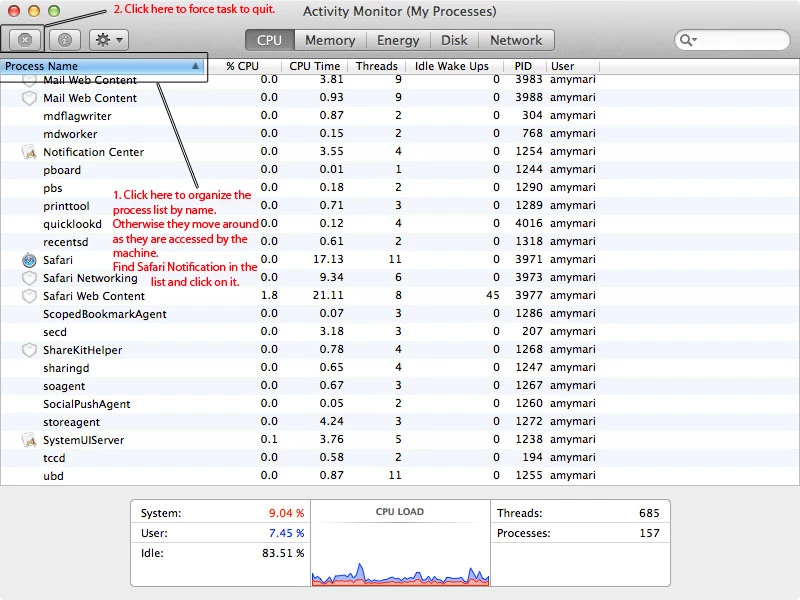Screen dimensions: 800x600
Task: Select the sharingd process
Action: 400,368
